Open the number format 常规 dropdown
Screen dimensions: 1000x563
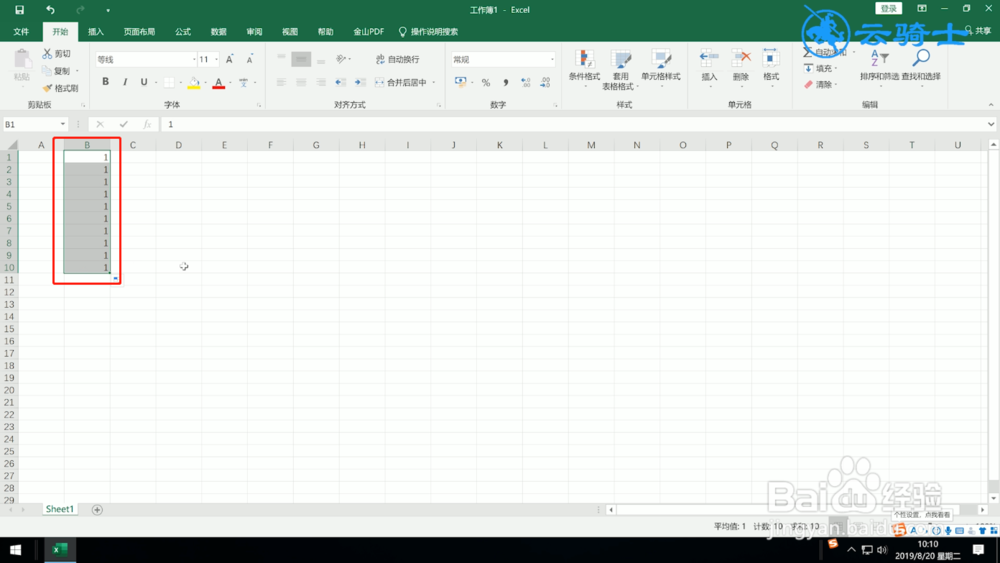click(x=552, y=59)
